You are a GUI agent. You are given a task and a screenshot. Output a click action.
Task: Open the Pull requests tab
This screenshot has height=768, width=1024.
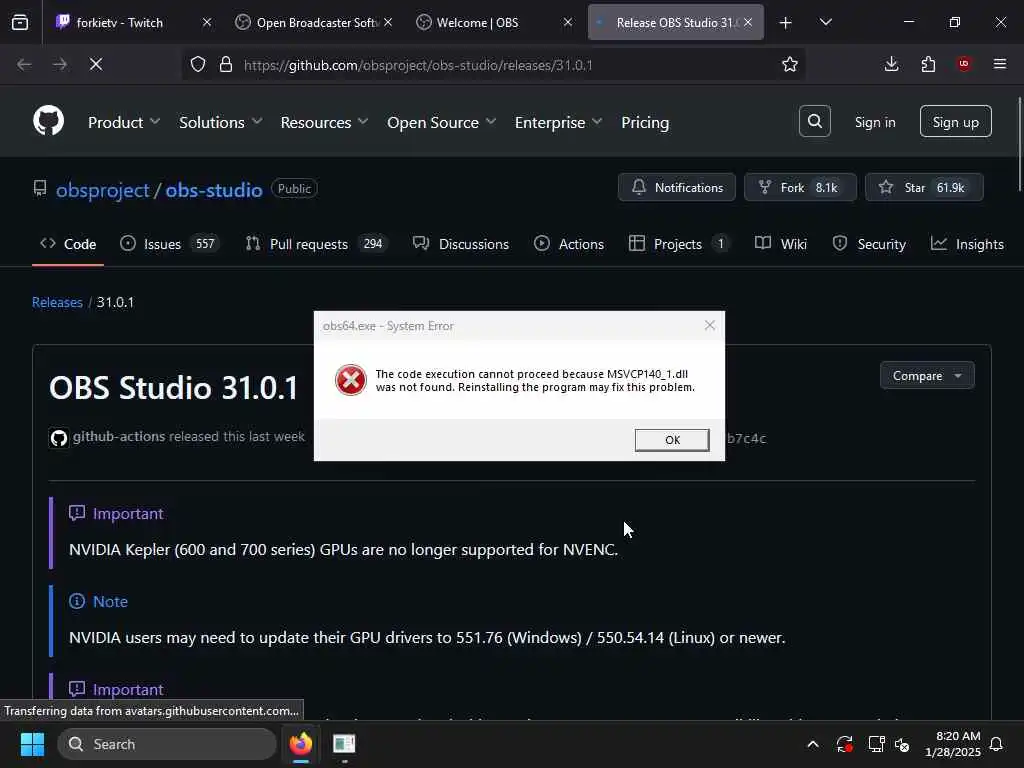317,244
